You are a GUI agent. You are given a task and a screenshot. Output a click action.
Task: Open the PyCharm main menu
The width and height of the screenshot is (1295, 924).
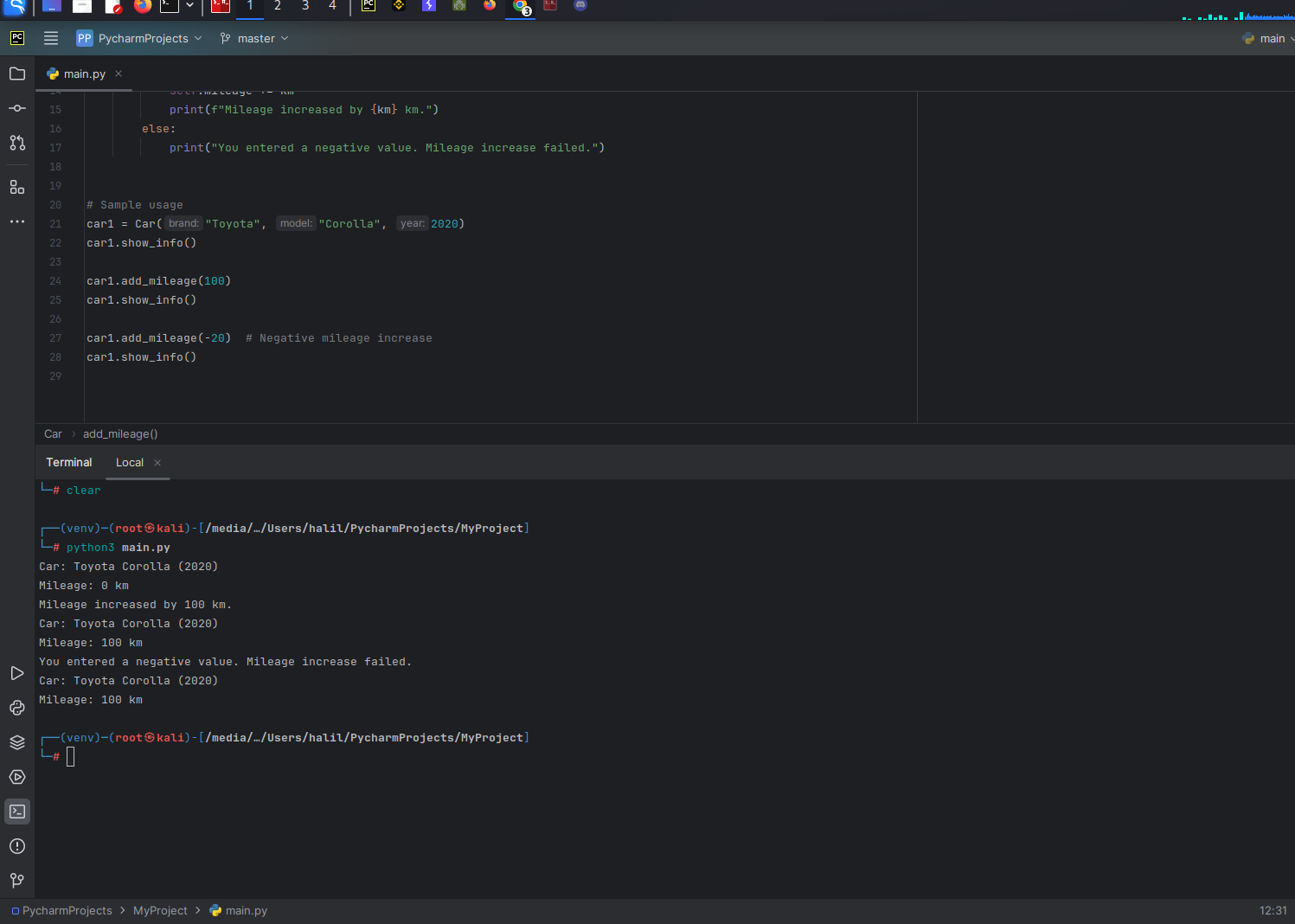pyautogui.click(x=50, y=38)
